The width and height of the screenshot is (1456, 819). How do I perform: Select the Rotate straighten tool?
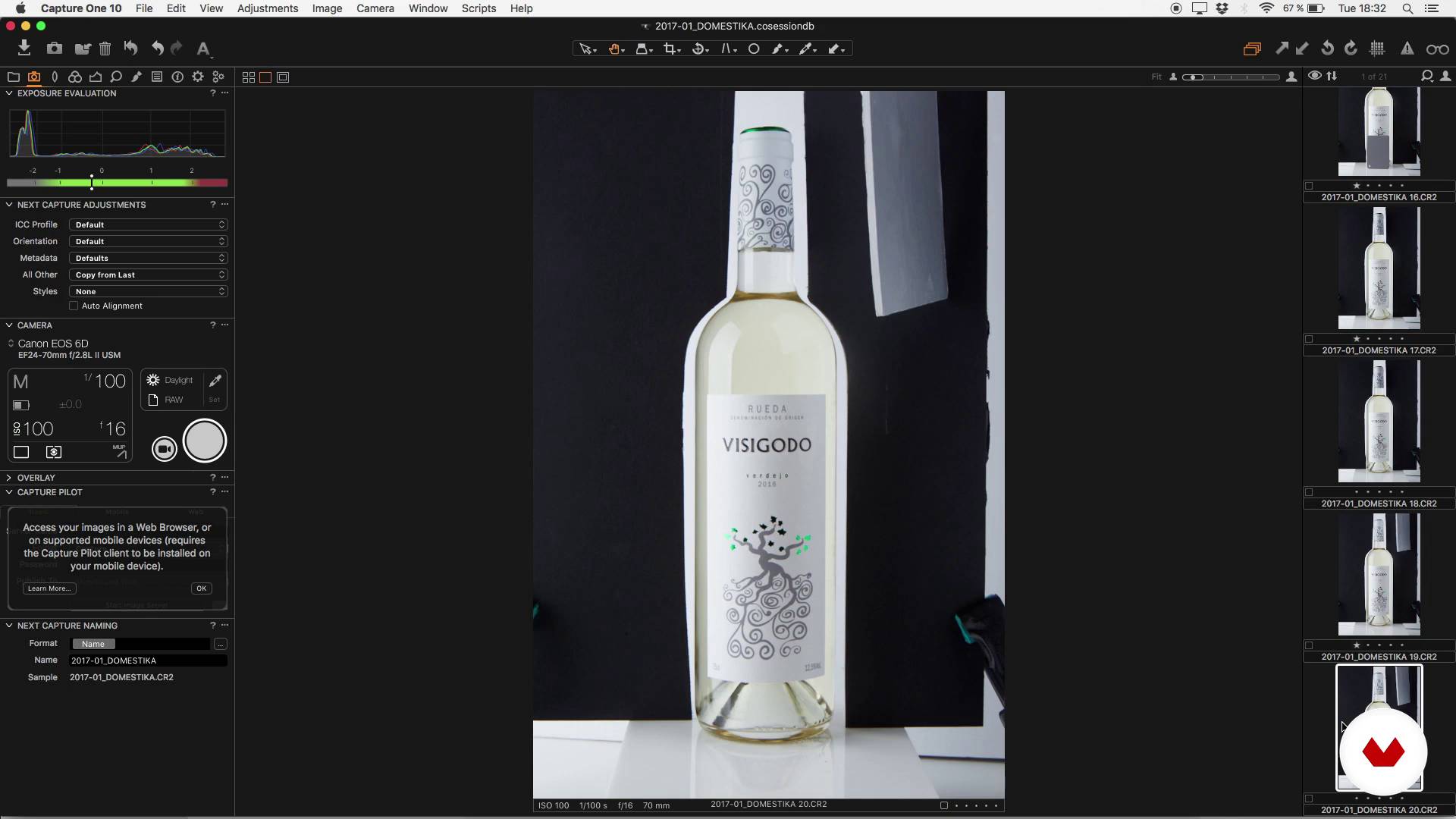pos(700,49)
